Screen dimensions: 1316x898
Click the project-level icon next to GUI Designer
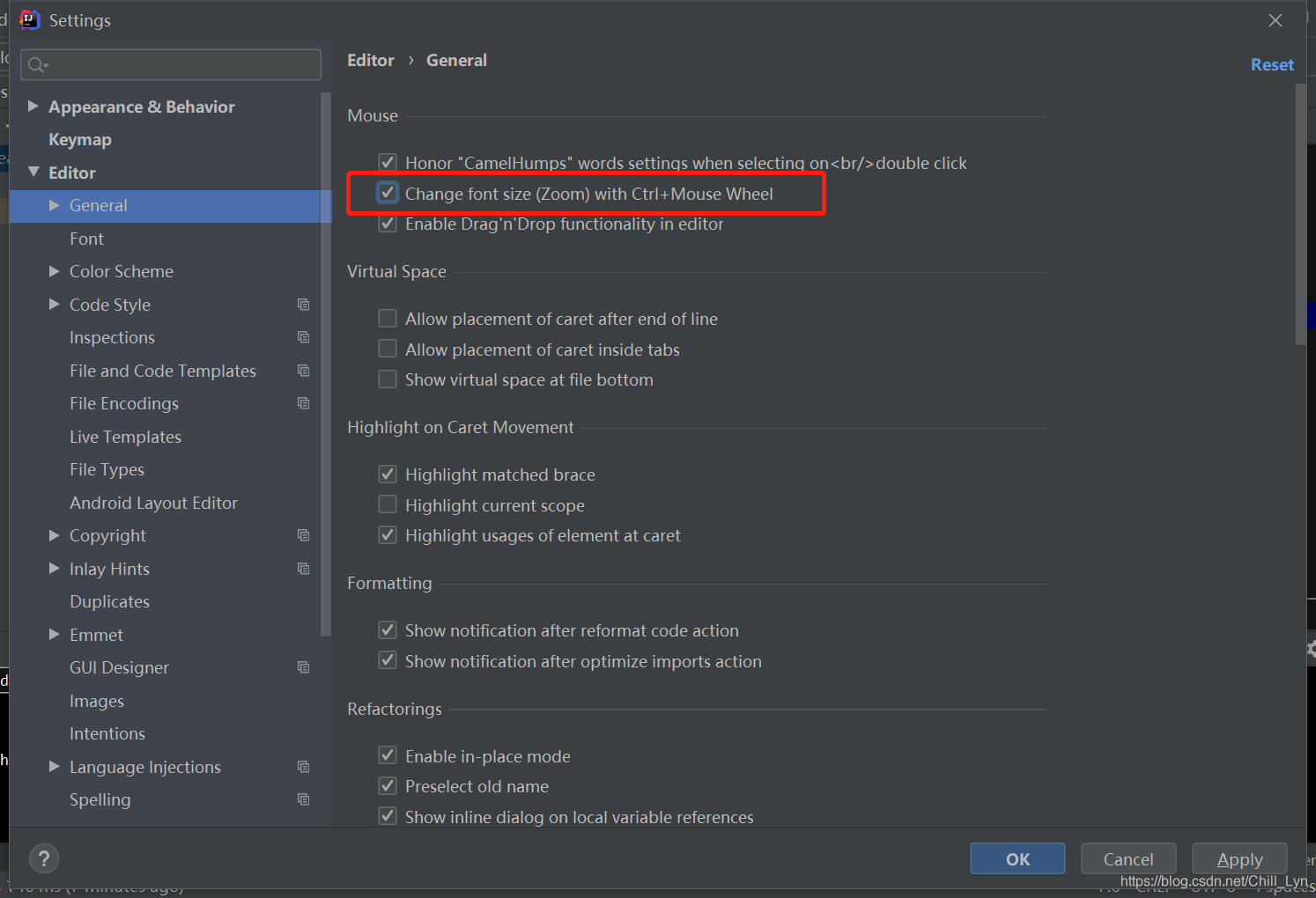(304, 667)
